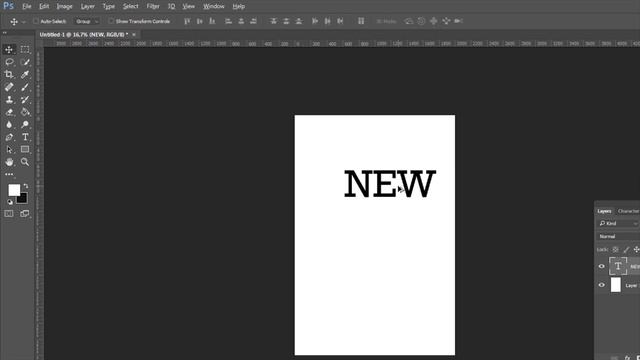
Task: Open the Image menu
Action: [x=64, y=7]
